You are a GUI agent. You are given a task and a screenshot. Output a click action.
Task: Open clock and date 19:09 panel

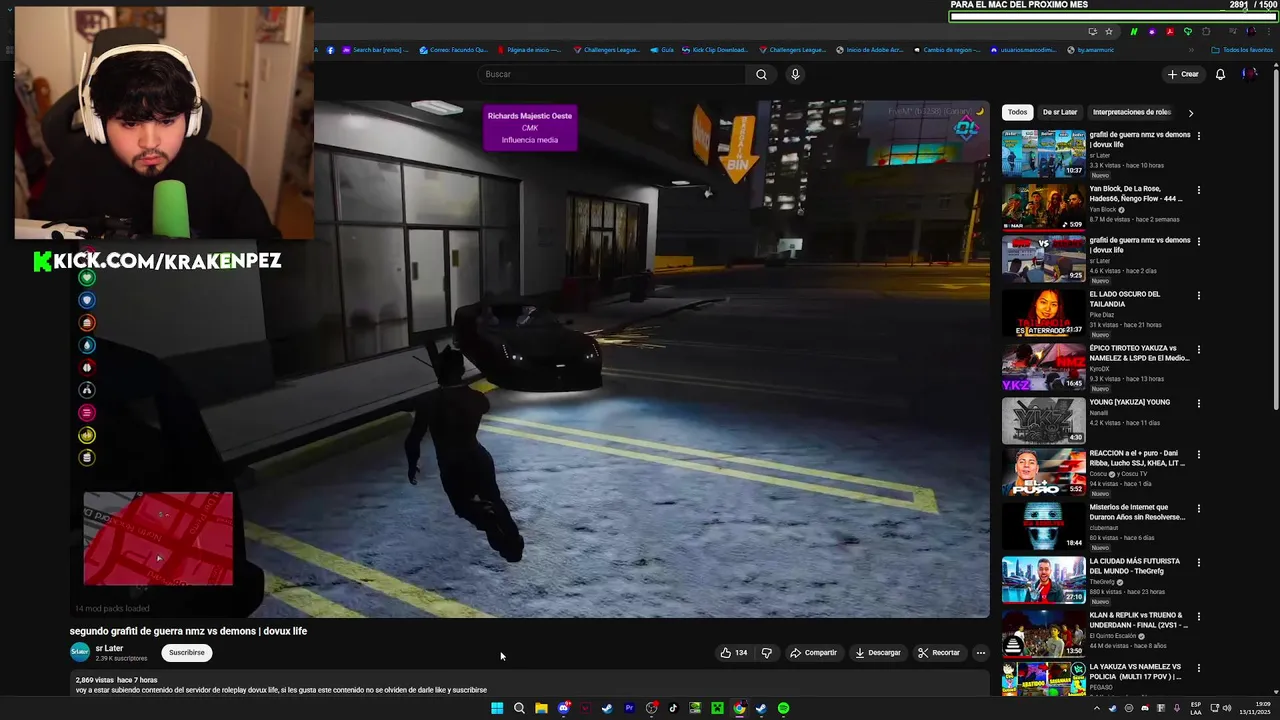tap(1255, 708)
